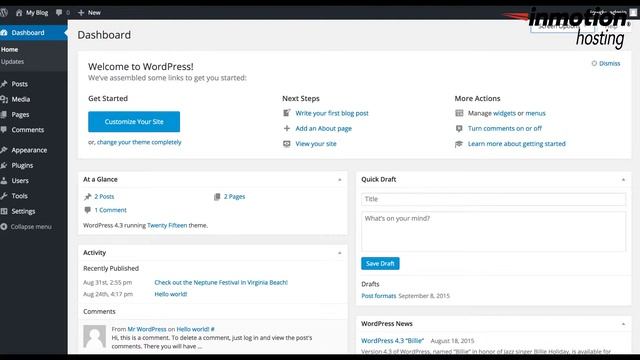640x360 pixels.
Task: Click the Tools wrench icon
Action: tap(4, 196)
